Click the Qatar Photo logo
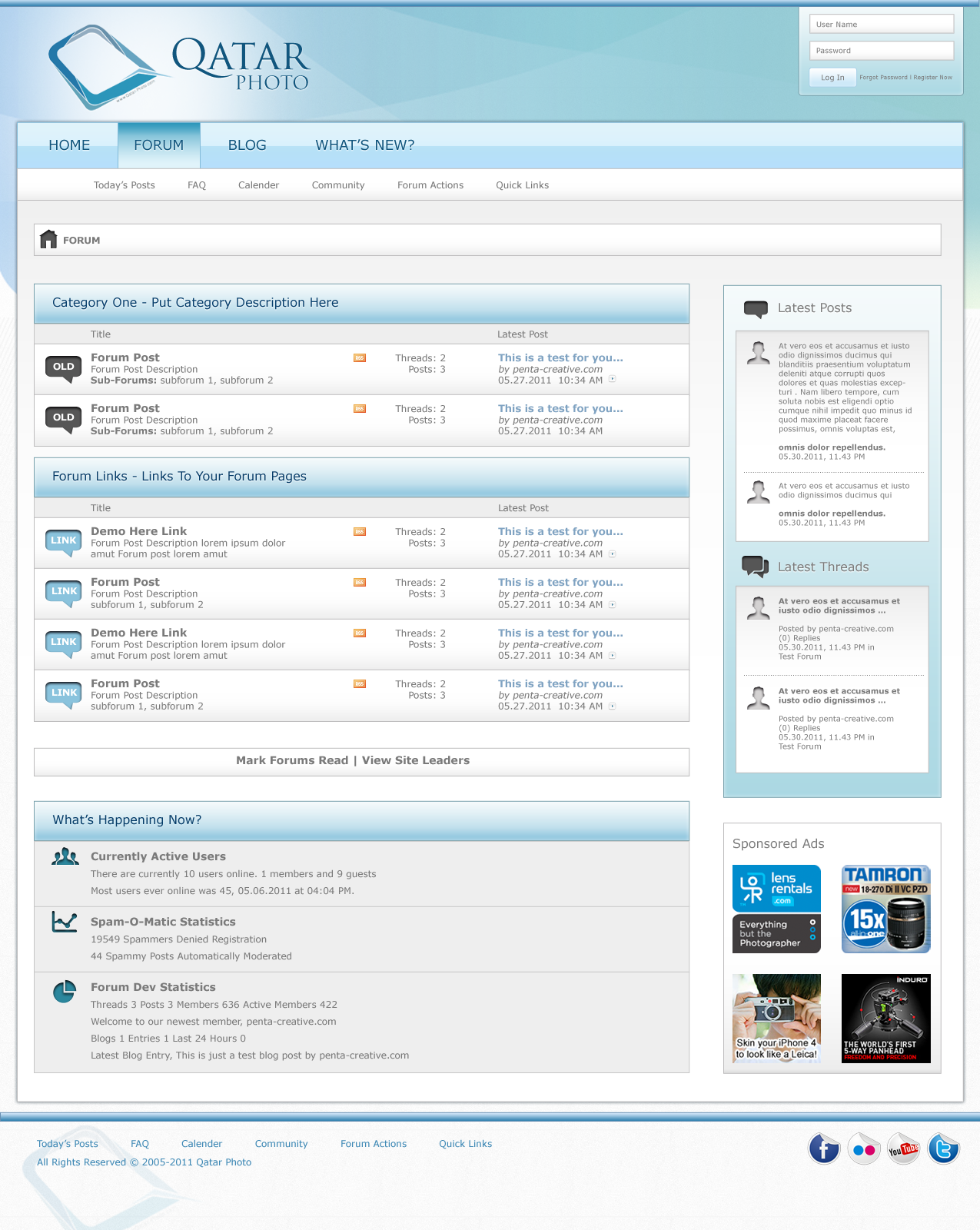The width and height of the screenshot is (980, 1230). (178, 67)
